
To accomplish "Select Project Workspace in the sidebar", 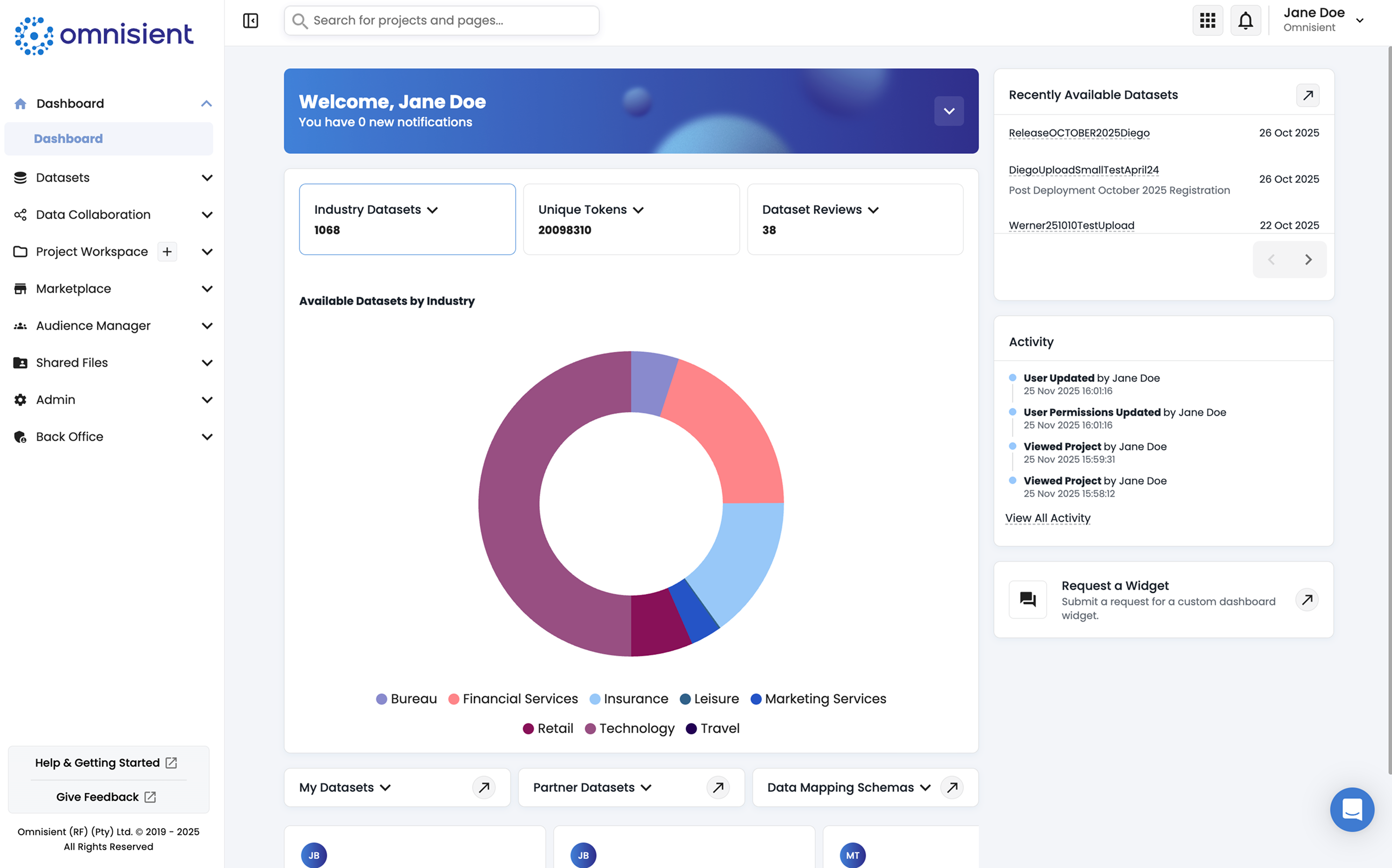I will [x=91, y=251].
